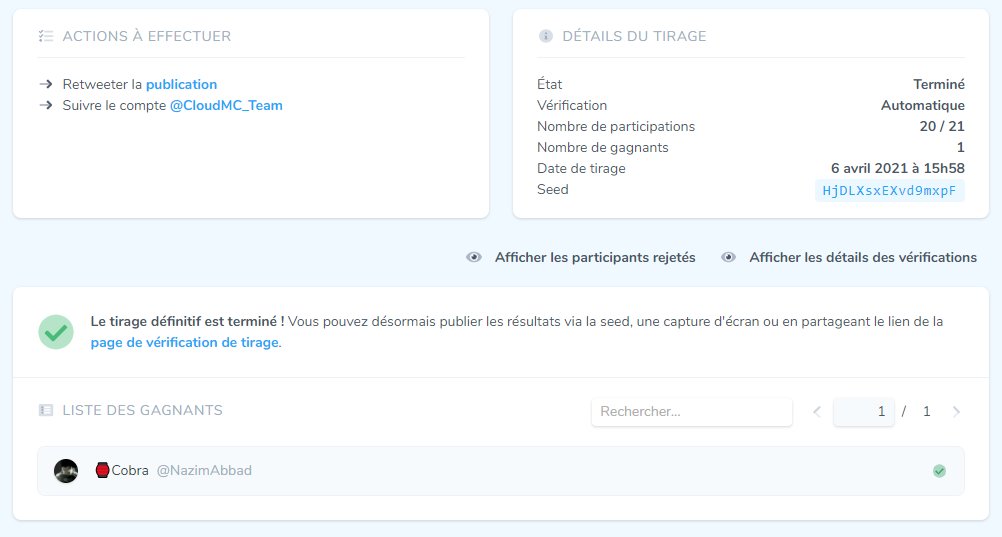Click the page number input box
The image size is (1002, 537).
pos(863,412)
